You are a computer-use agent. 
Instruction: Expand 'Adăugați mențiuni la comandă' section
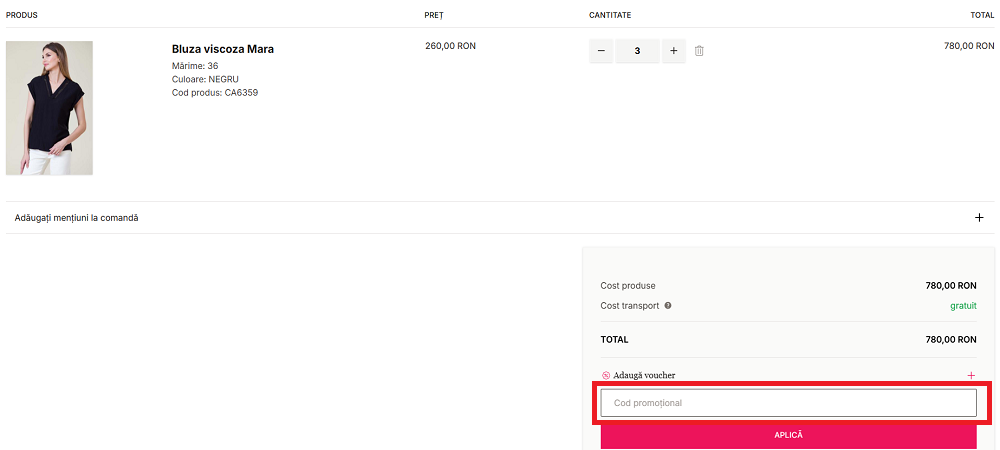pyautogui.click(x=77, y=218)
